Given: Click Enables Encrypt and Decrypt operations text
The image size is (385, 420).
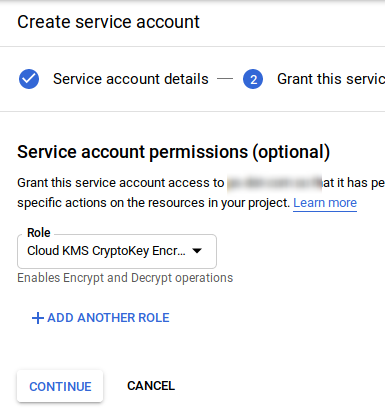Looking at the screenshot, I should (125, 278).
